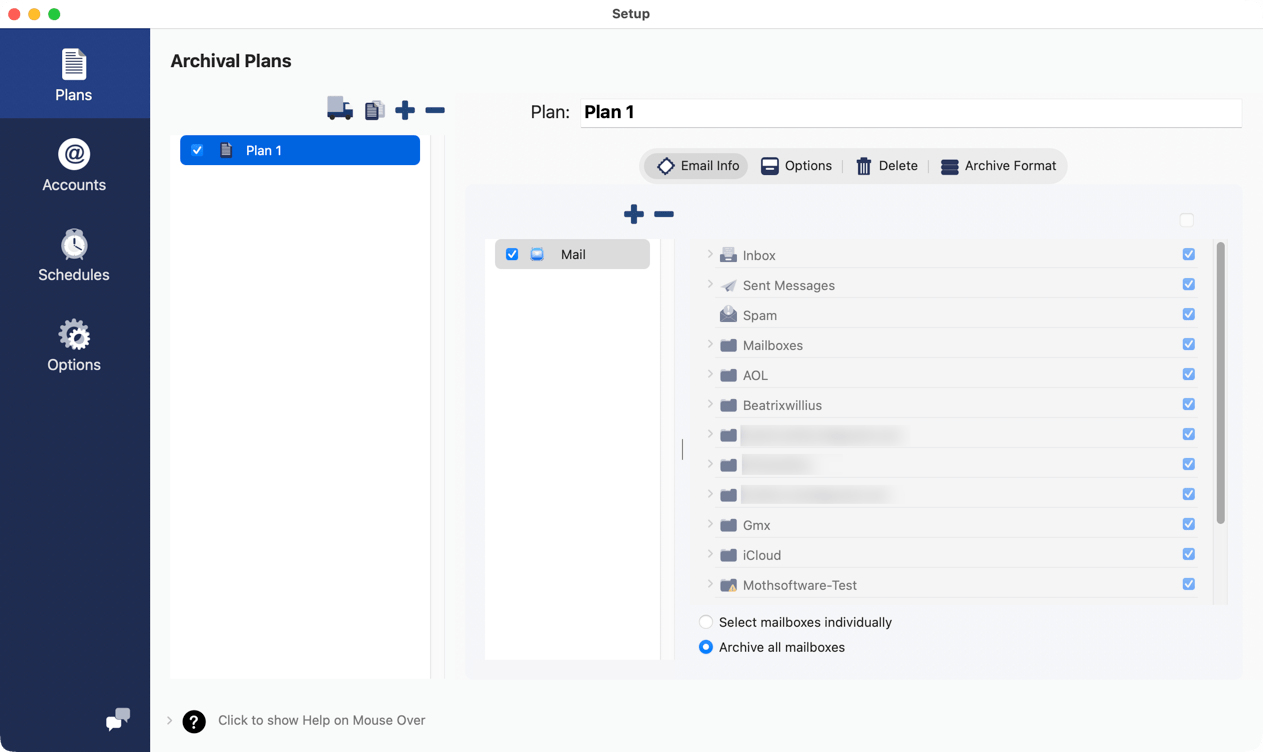This screenshot has width=1263, height=752.
Task: Click the mailbox list vertical scrollbar
Action: [1220, 382]
